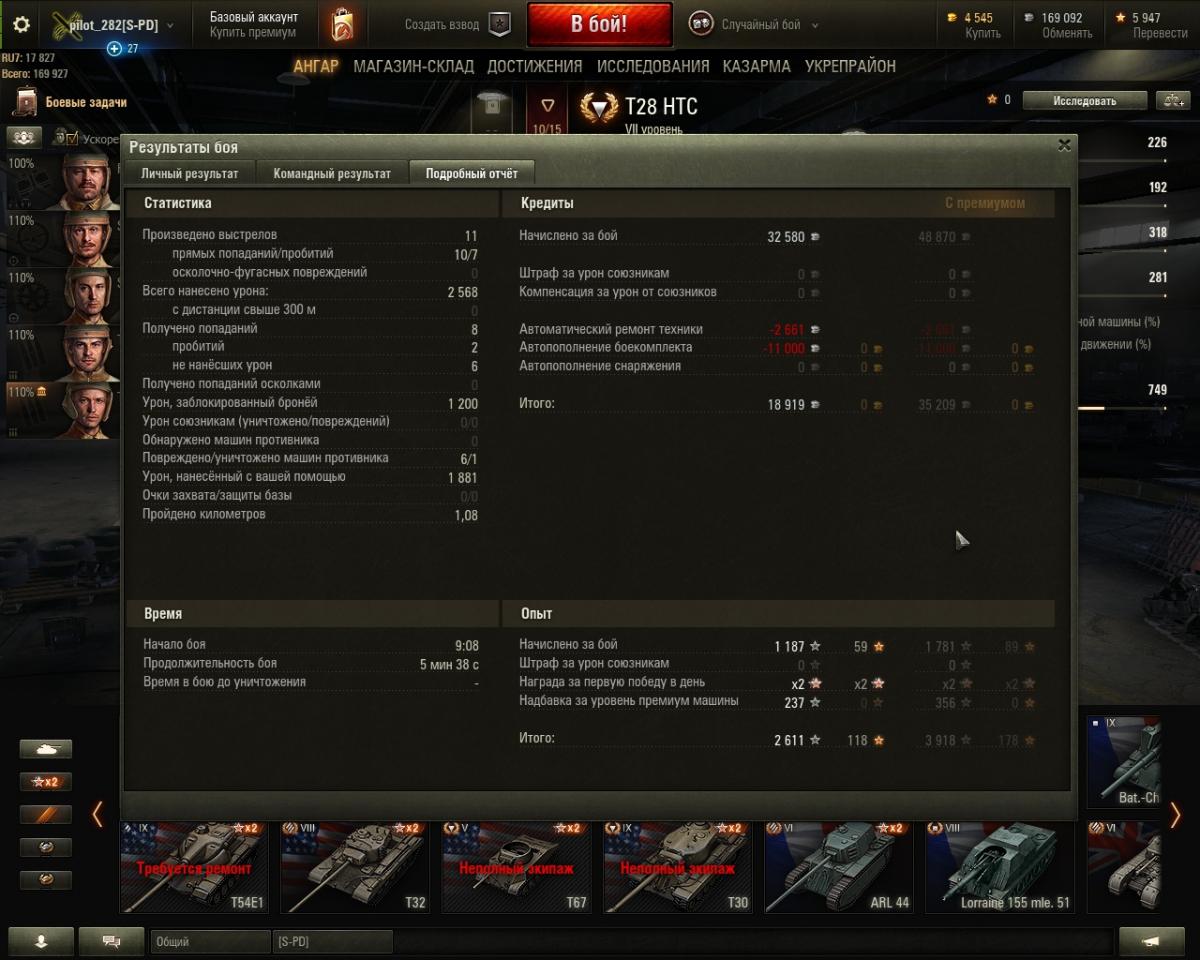
Task: Toggle accelerated crew training checkbox
Action: pyautogui.click(x=71, y=138)
